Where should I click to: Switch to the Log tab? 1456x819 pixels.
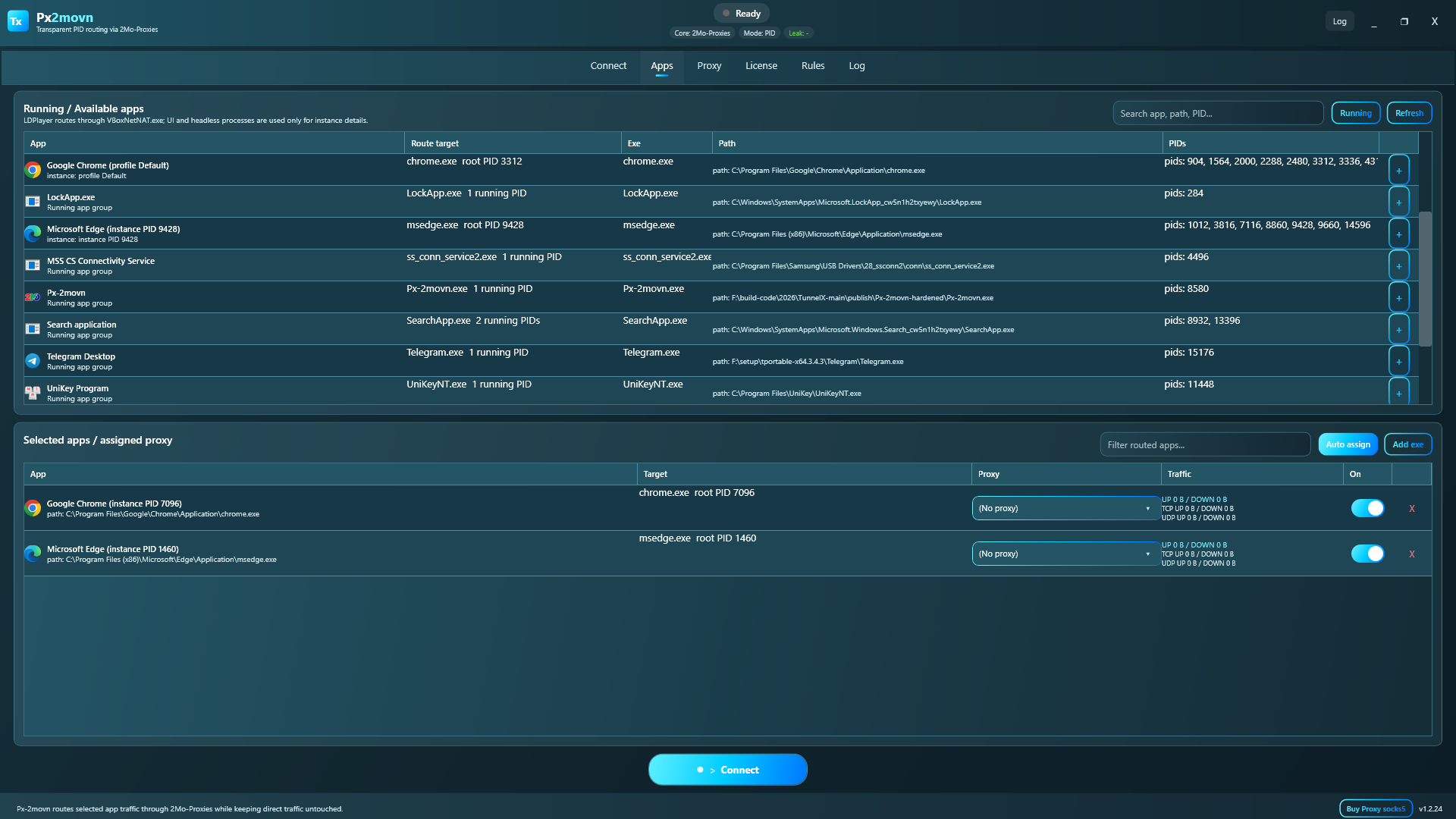point(857,66)
